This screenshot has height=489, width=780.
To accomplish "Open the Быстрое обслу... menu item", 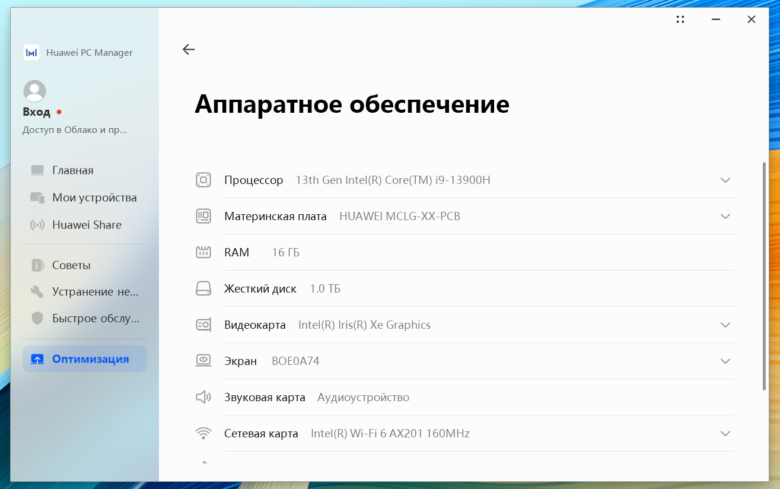I will (x=85, y=318).
